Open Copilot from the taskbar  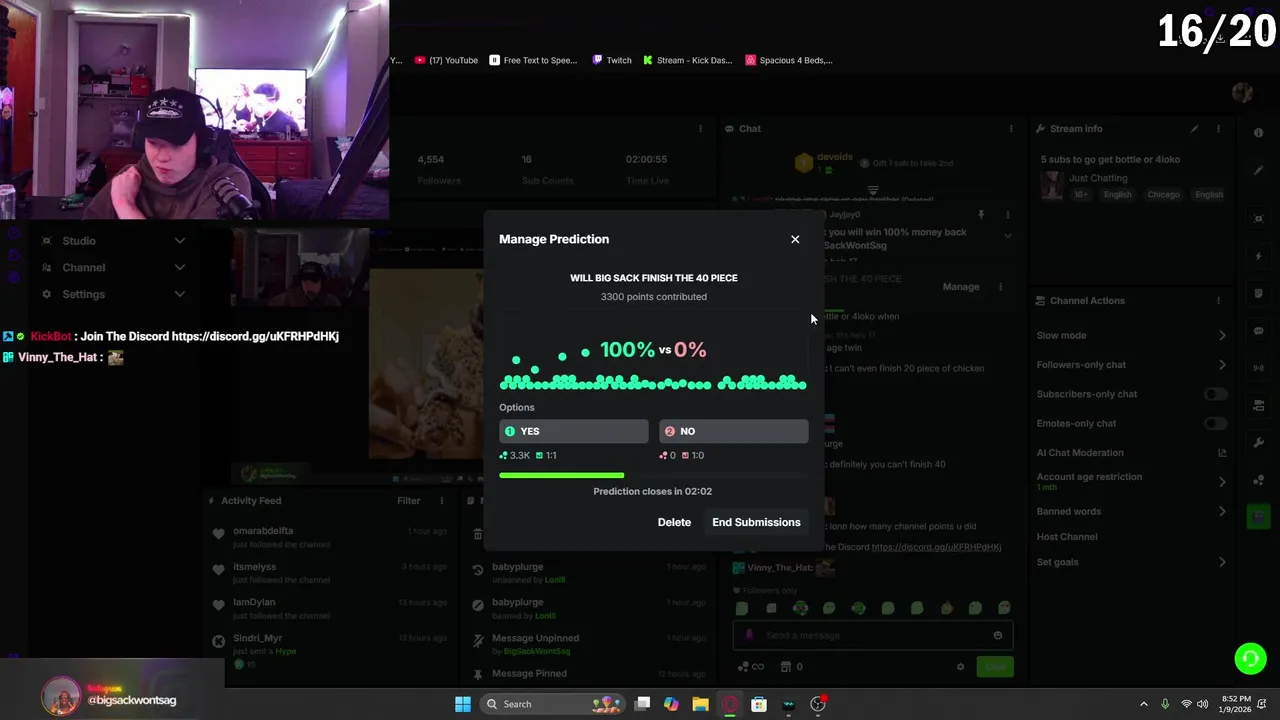[x=671, y=704]
